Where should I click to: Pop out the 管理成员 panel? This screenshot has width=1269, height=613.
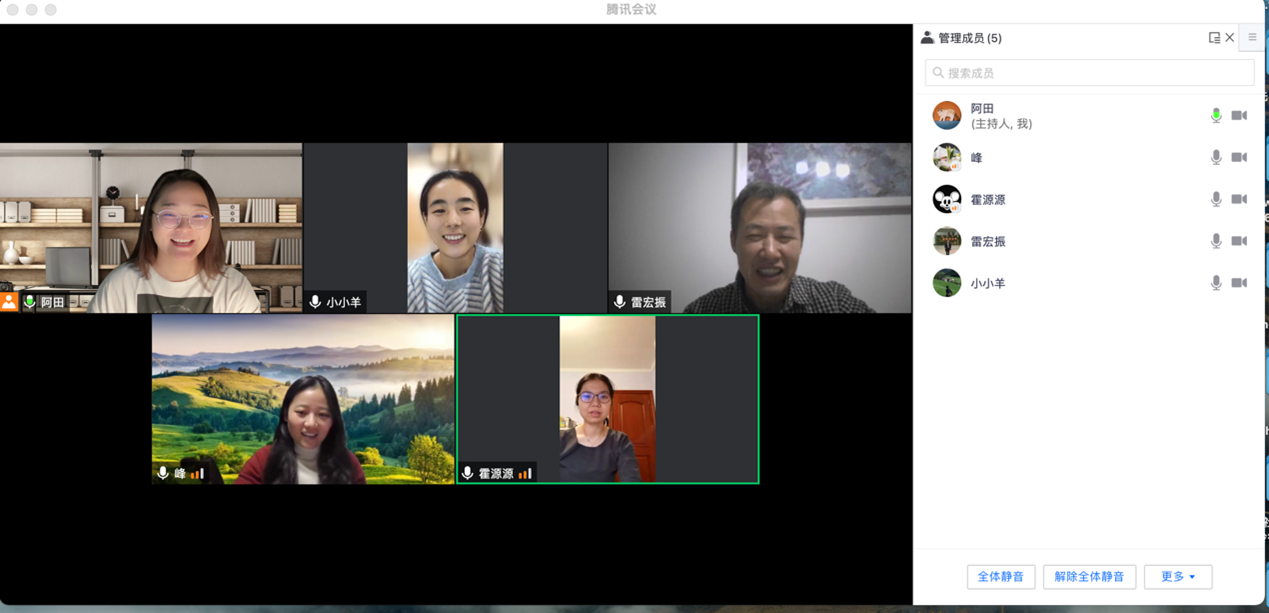click(x=1214, y=38)
